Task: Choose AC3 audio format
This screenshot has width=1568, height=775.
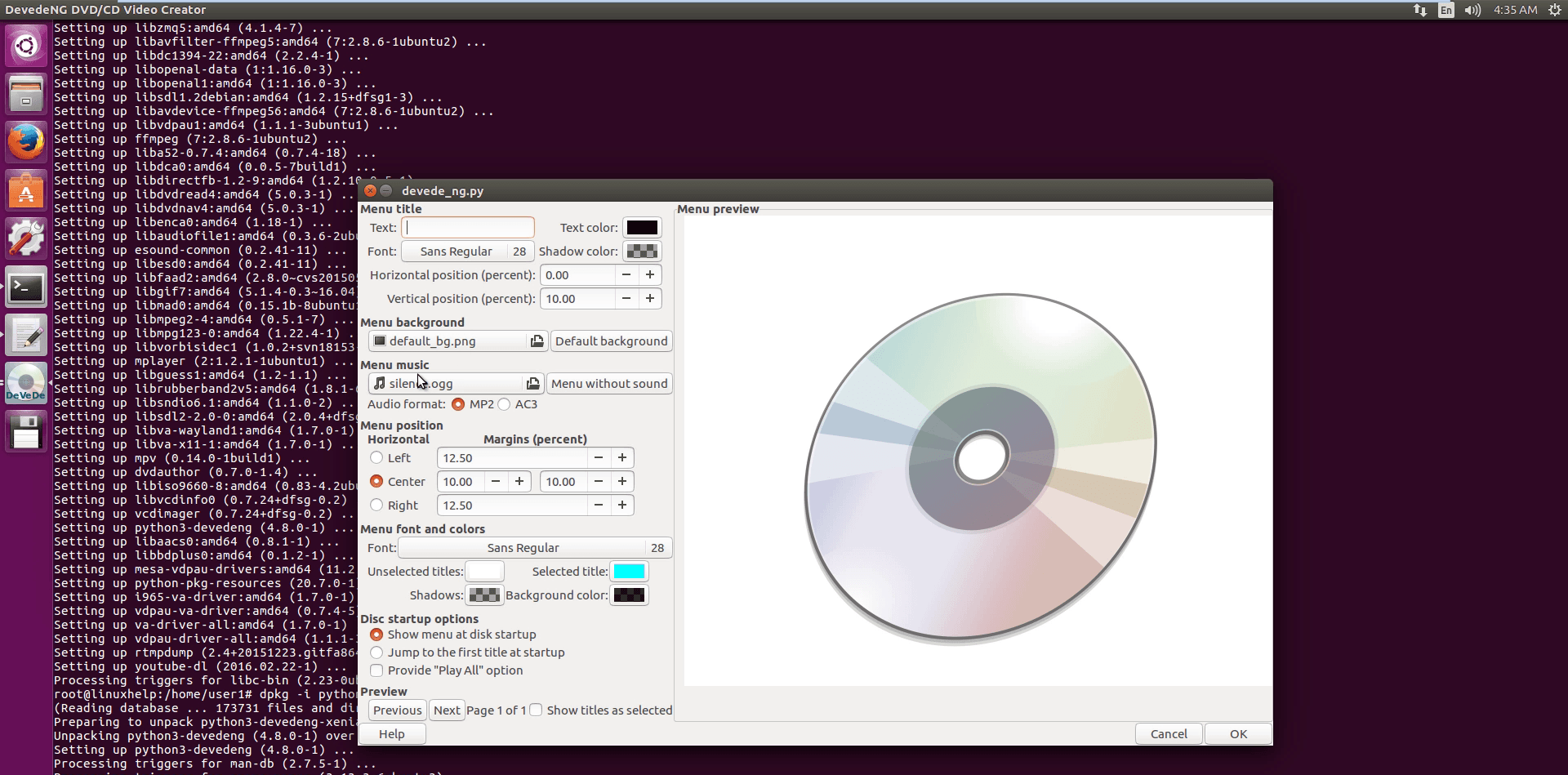Action: pos(504,404)
